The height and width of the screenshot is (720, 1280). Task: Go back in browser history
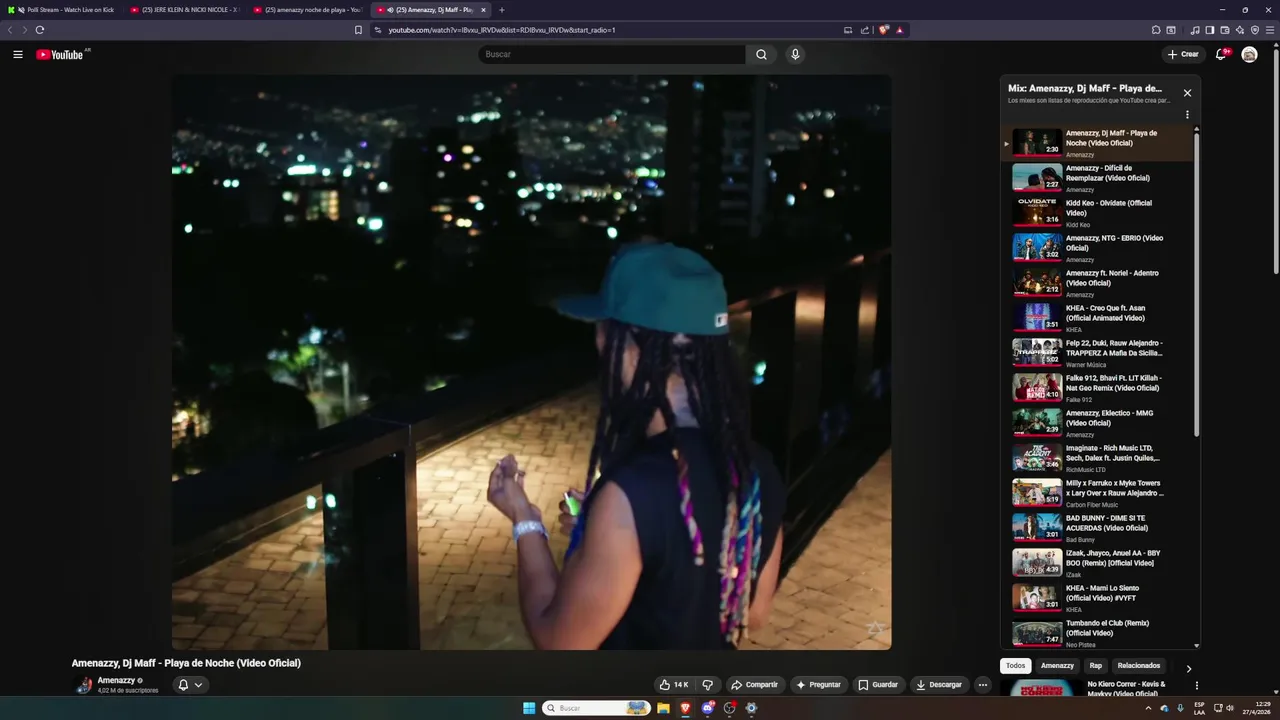click(11, 30)
